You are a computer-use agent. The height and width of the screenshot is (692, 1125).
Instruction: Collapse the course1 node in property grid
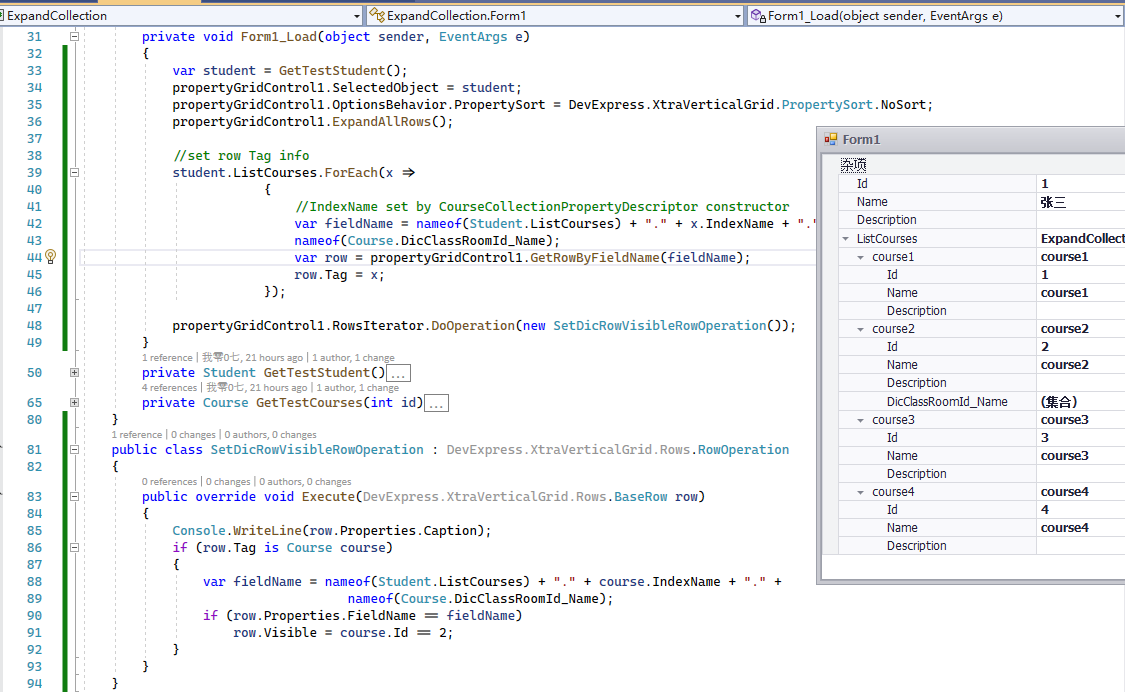pyautogui.click(x=862, y=257)
